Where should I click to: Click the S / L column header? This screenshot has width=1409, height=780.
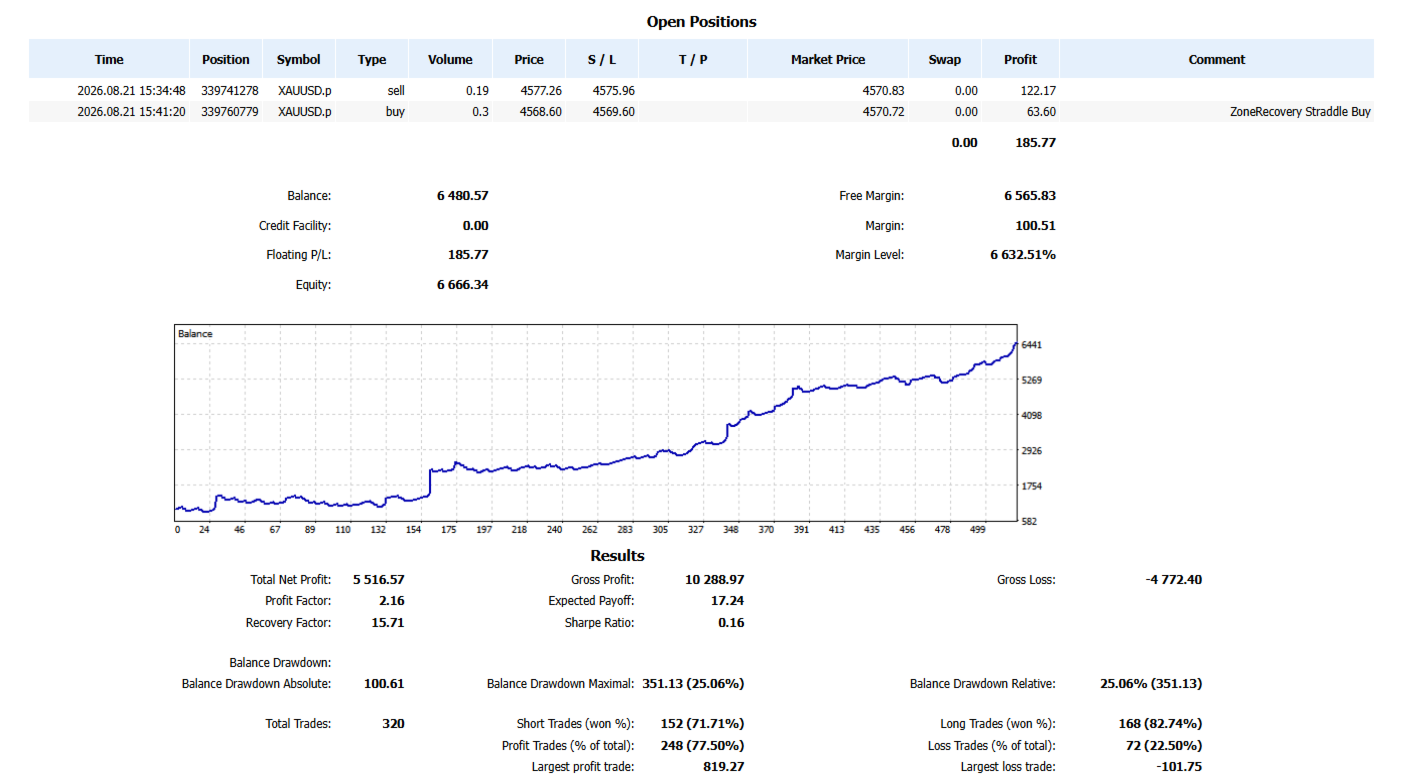pos(602,59)
